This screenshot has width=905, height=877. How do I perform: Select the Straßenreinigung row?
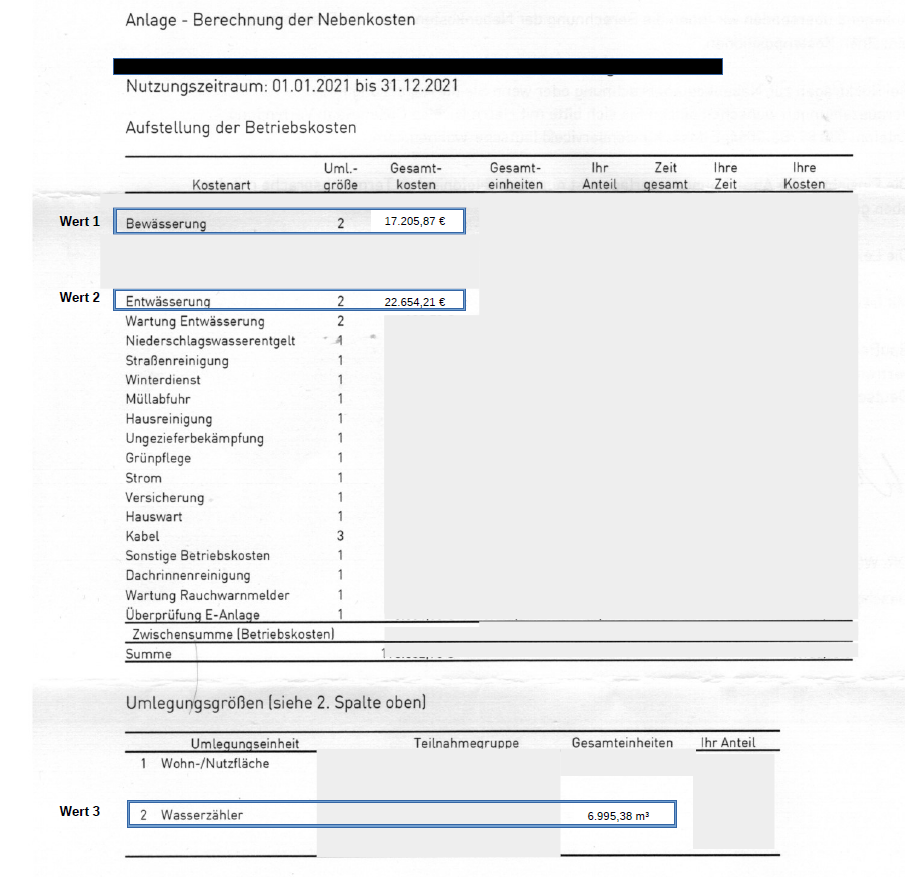tap(177, 360)
